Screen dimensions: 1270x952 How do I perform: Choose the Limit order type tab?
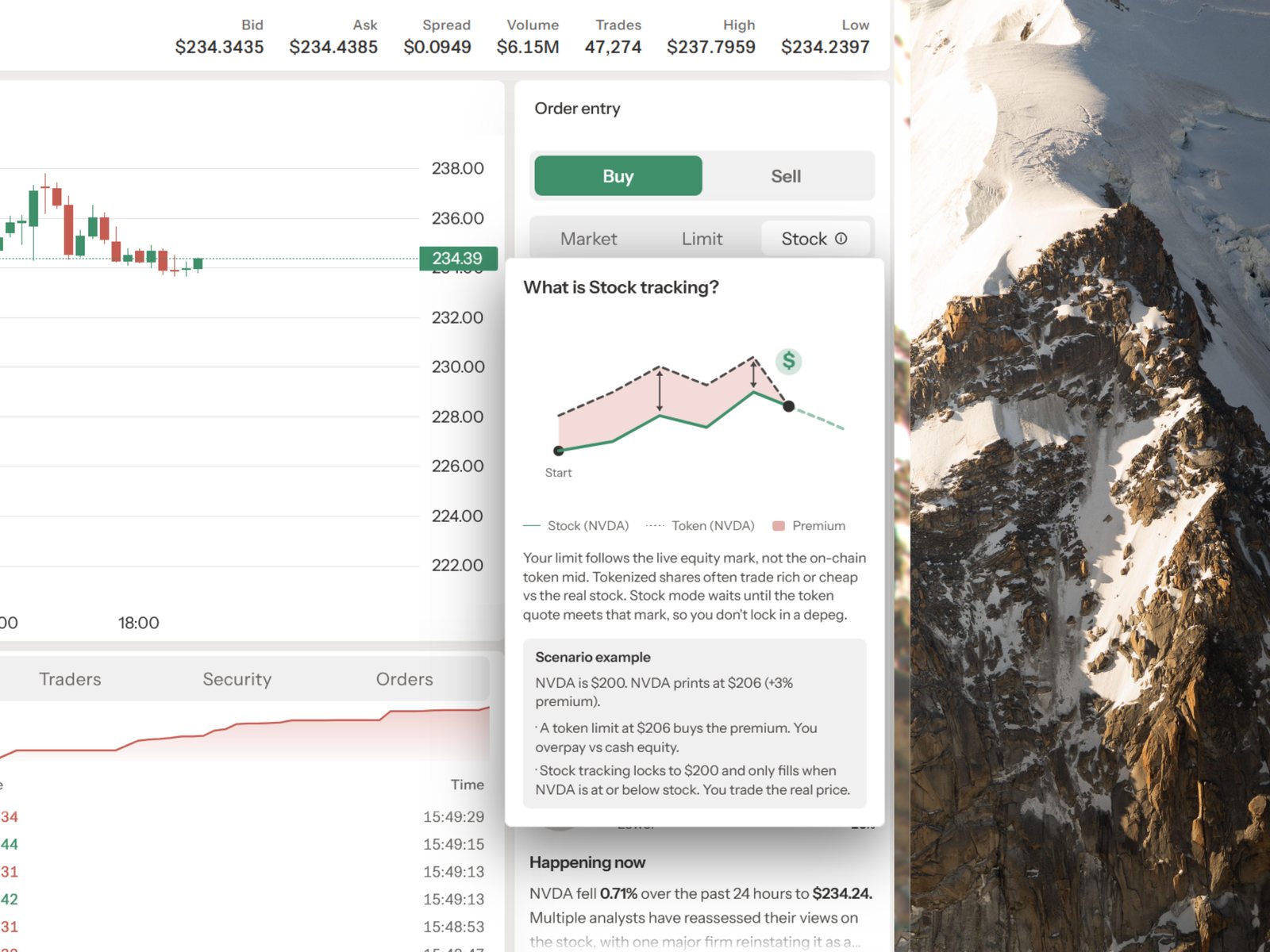tap(702, 239)
